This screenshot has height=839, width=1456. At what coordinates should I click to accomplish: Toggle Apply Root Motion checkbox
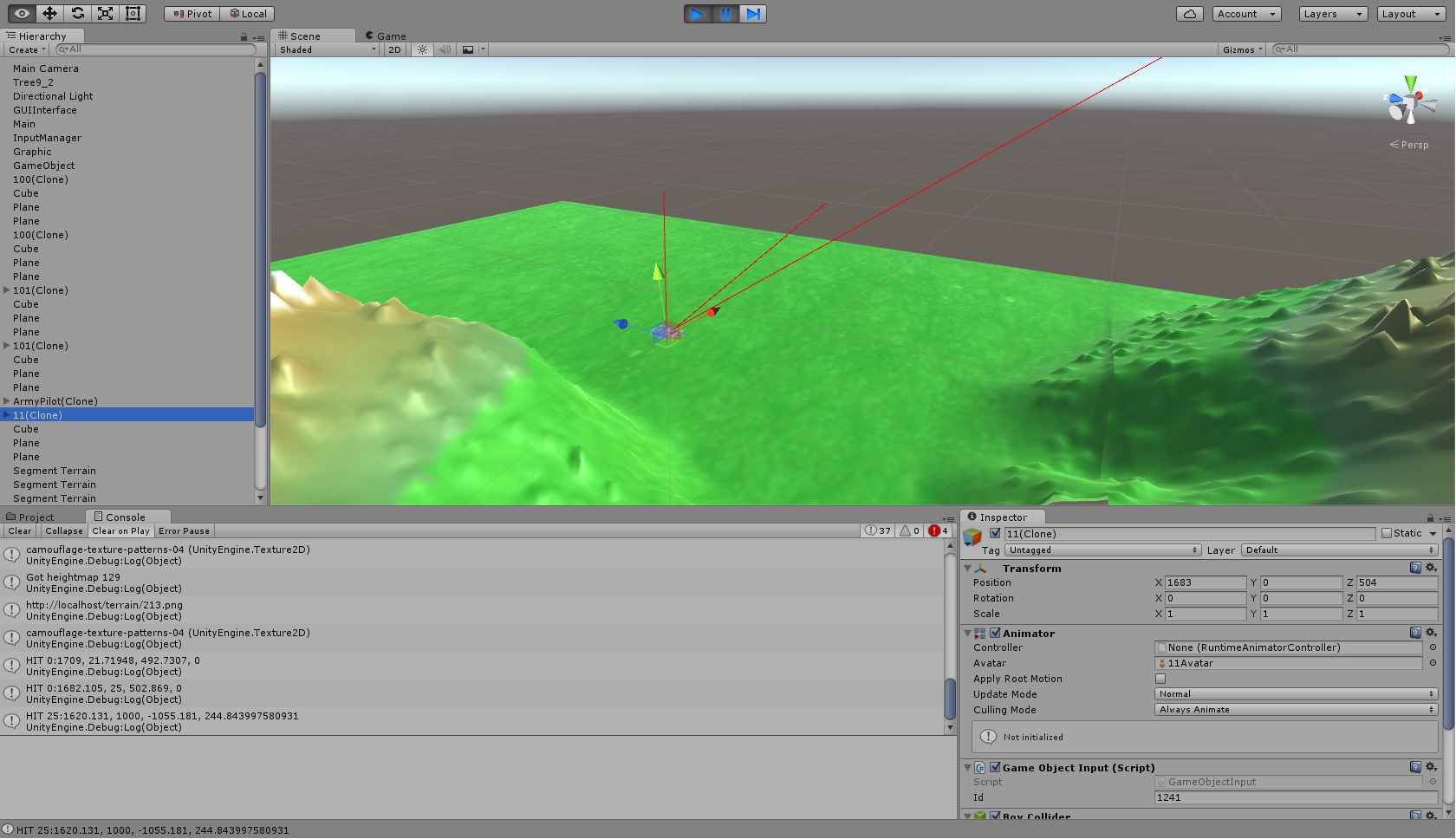tap(1160, 679)
